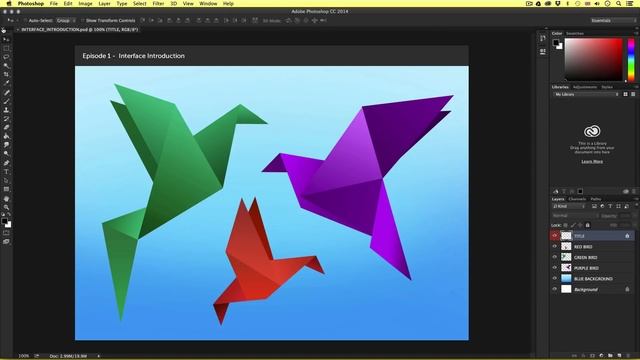Screen dimensions: 640x360
Task: Select the Clone Stamp tool
Action: (x=6, y=110)
